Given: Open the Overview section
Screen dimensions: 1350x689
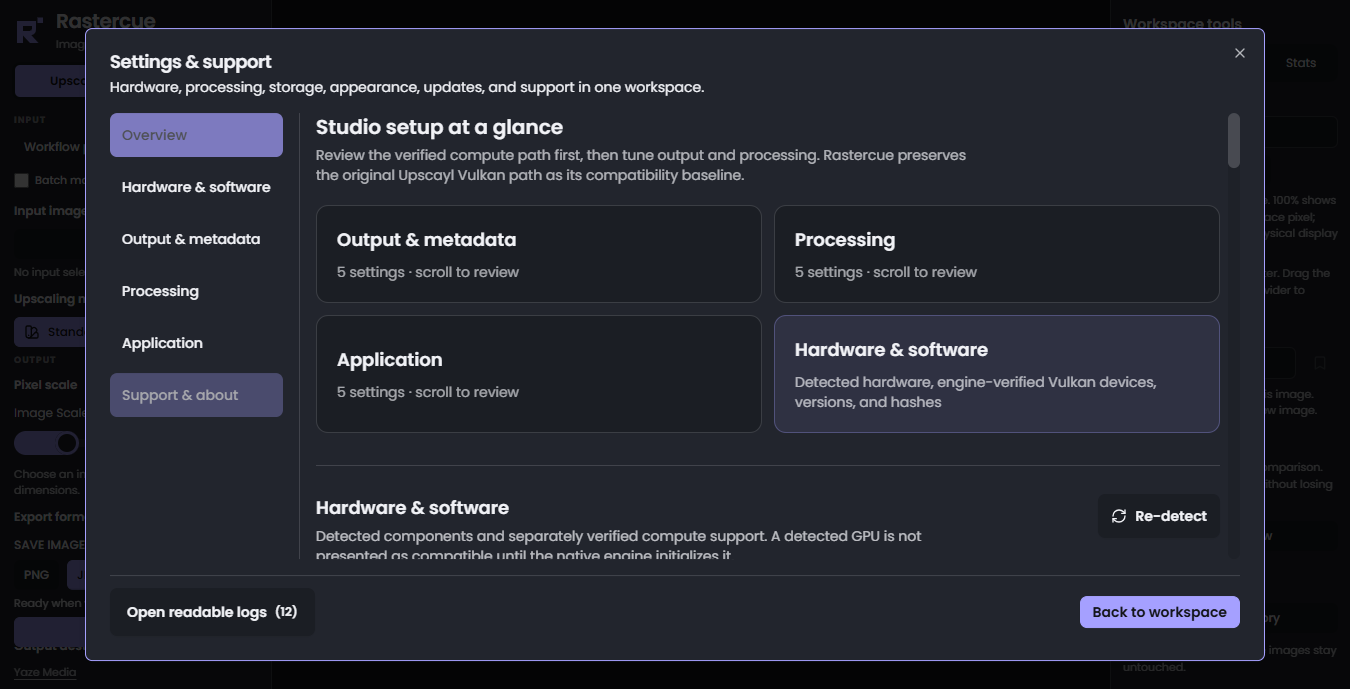Looking at the screenshot, I should click(x=196, y=135).
